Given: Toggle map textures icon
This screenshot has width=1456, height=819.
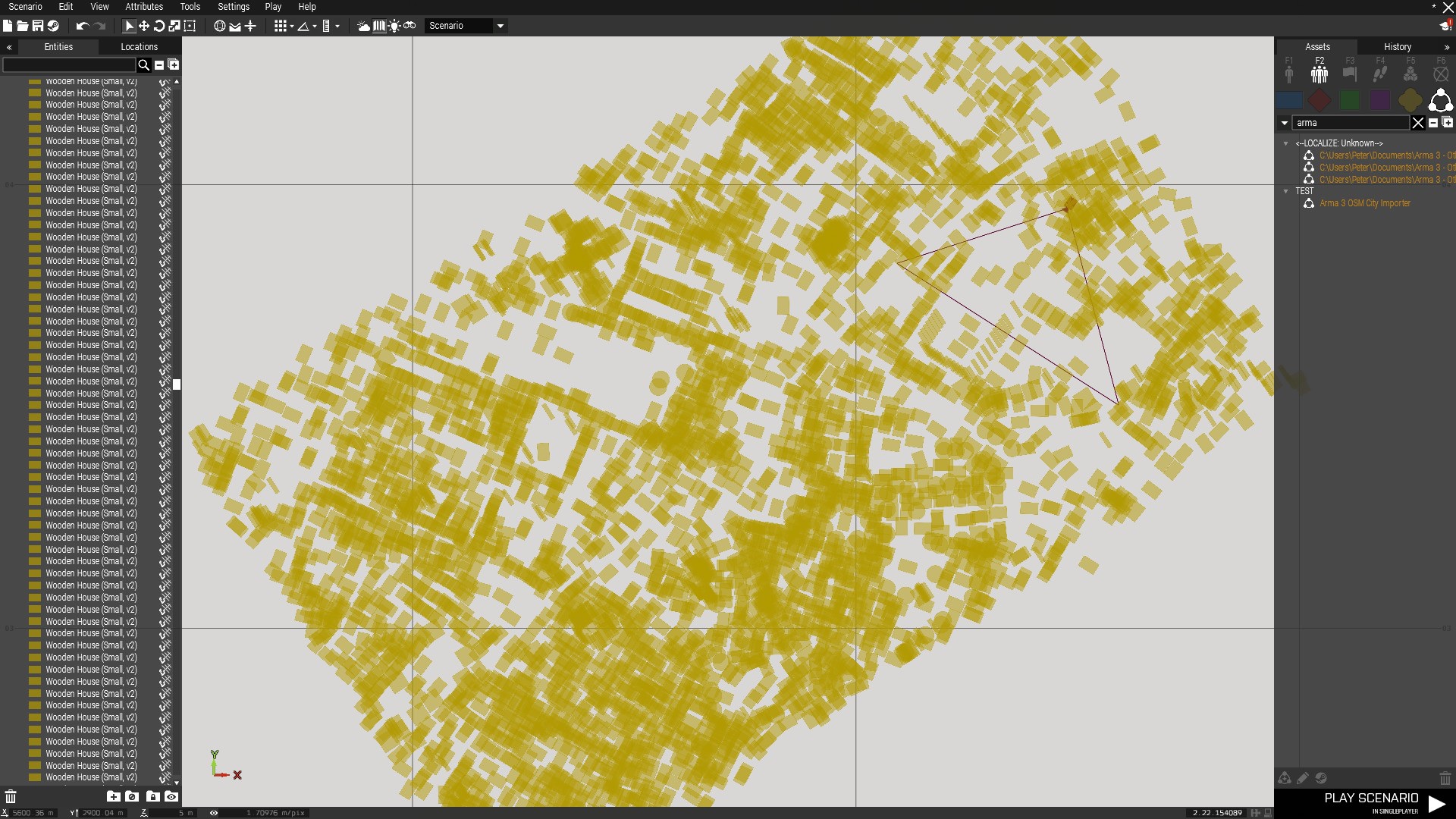Looking at the screenshot, I should [379, 26].
